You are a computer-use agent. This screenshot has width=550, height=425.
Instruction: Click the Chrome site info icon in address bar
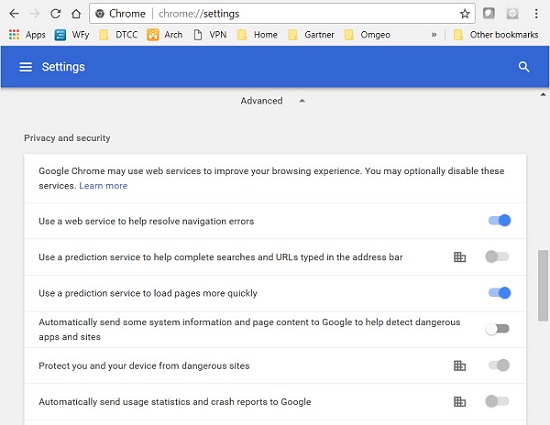[x=100, y=14]
